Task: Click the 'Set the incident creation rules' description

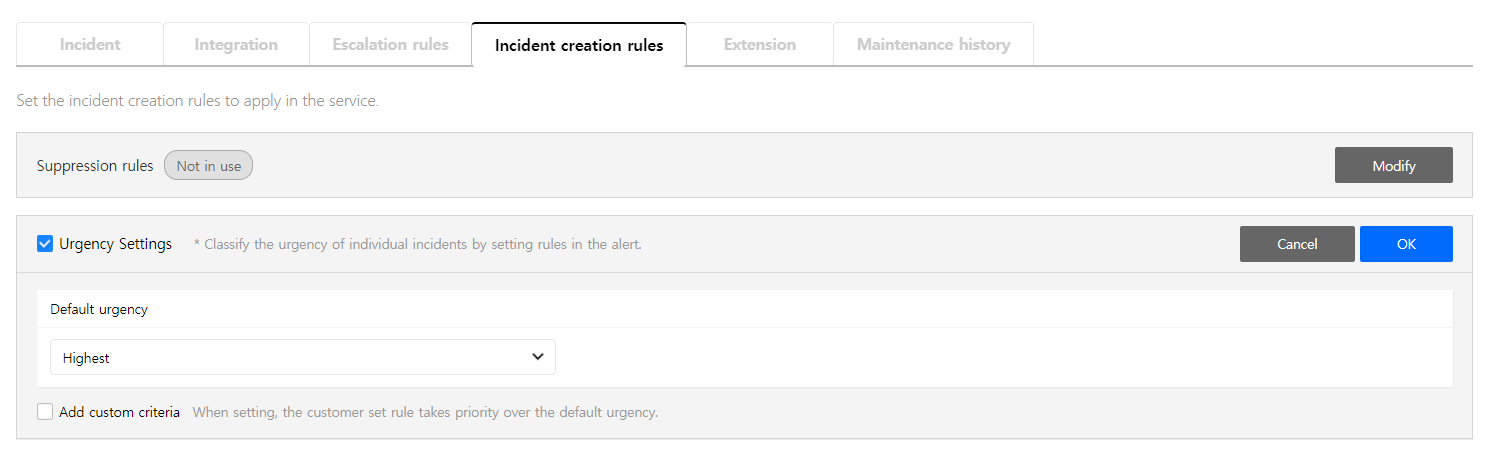Action: tap(198, 101)
